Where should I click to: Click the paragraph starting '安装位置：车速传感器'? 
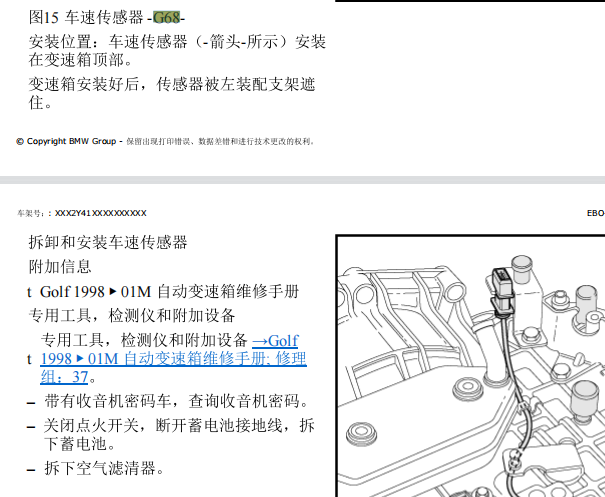pyautogui.click(x=177, y=51)
